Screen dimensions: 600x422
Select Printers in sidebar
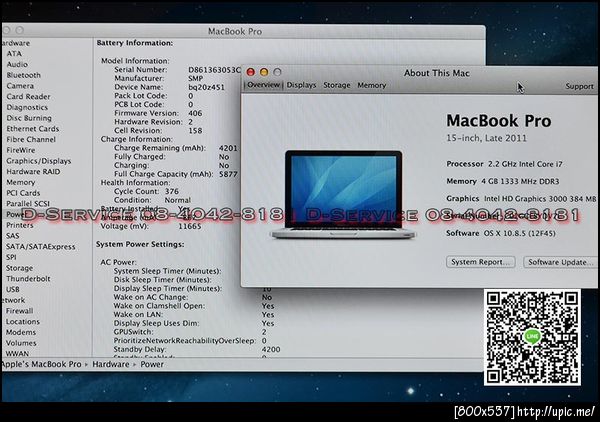pos(20,225)
